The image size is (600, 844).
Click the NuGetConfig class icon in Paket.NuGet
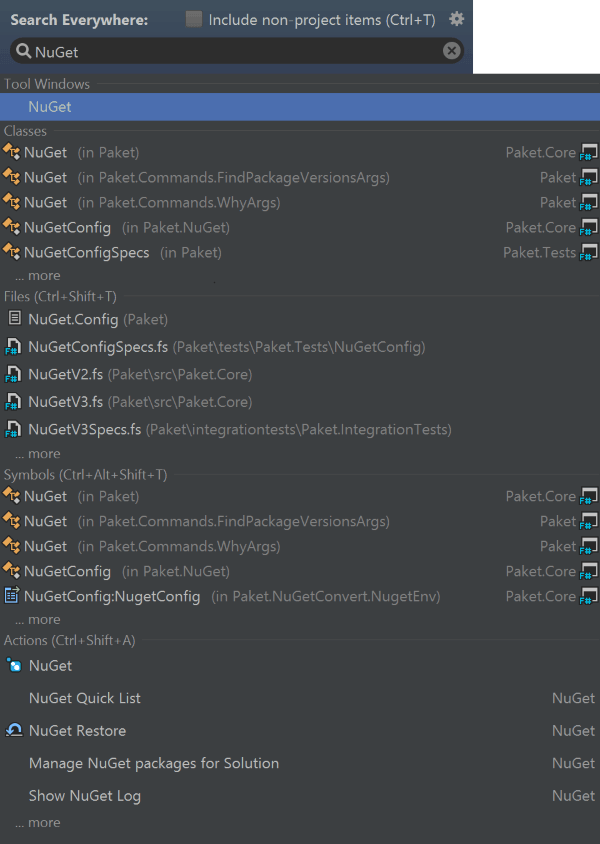pos(12,227)
